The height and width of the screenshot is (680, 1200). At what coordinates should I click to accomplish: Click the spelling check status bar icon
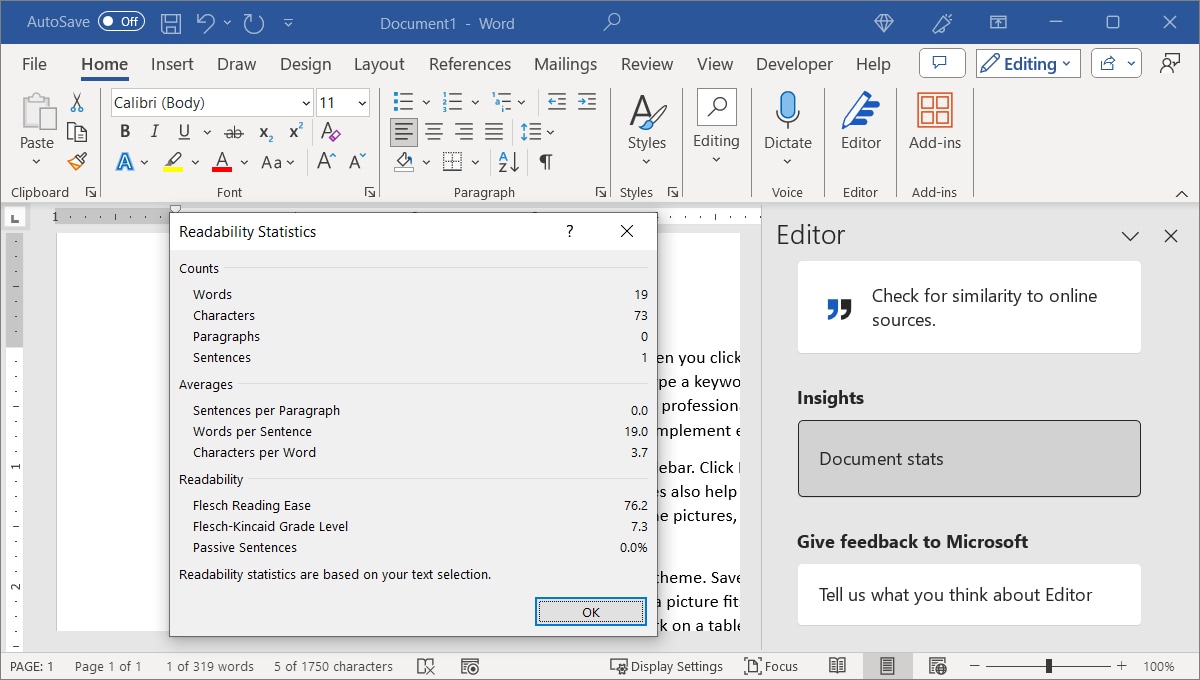point(426,666)
